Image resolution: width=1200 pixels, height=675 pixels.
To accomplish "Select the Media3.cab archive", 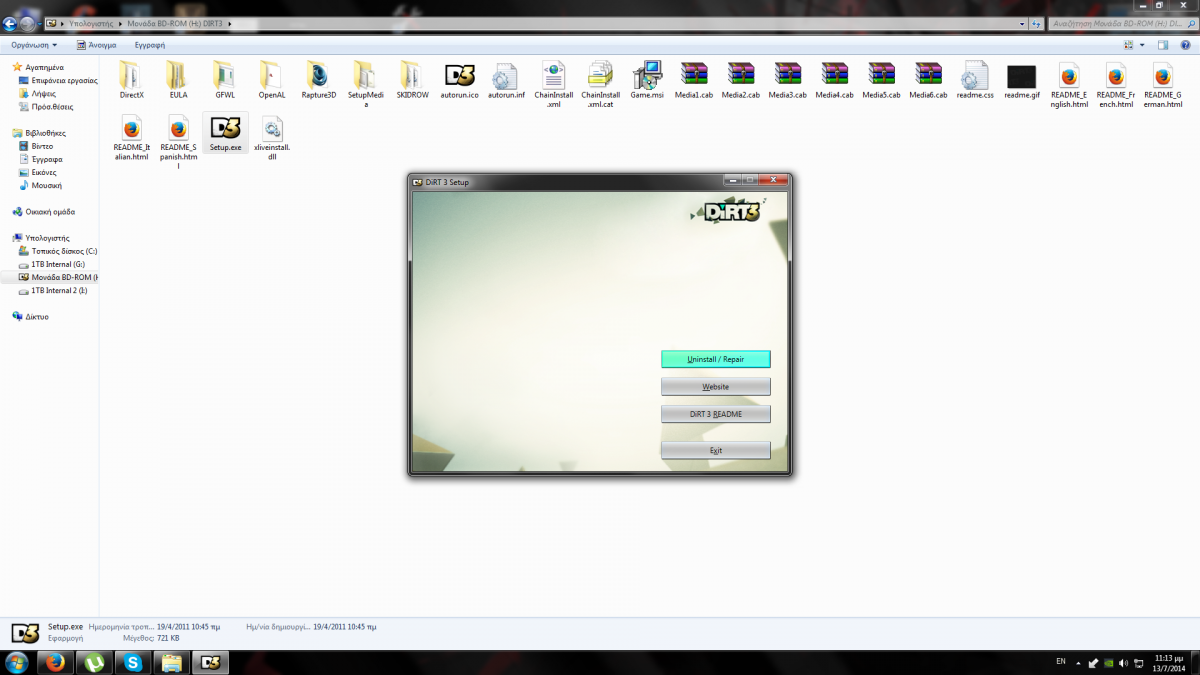I will coord(788,81).
